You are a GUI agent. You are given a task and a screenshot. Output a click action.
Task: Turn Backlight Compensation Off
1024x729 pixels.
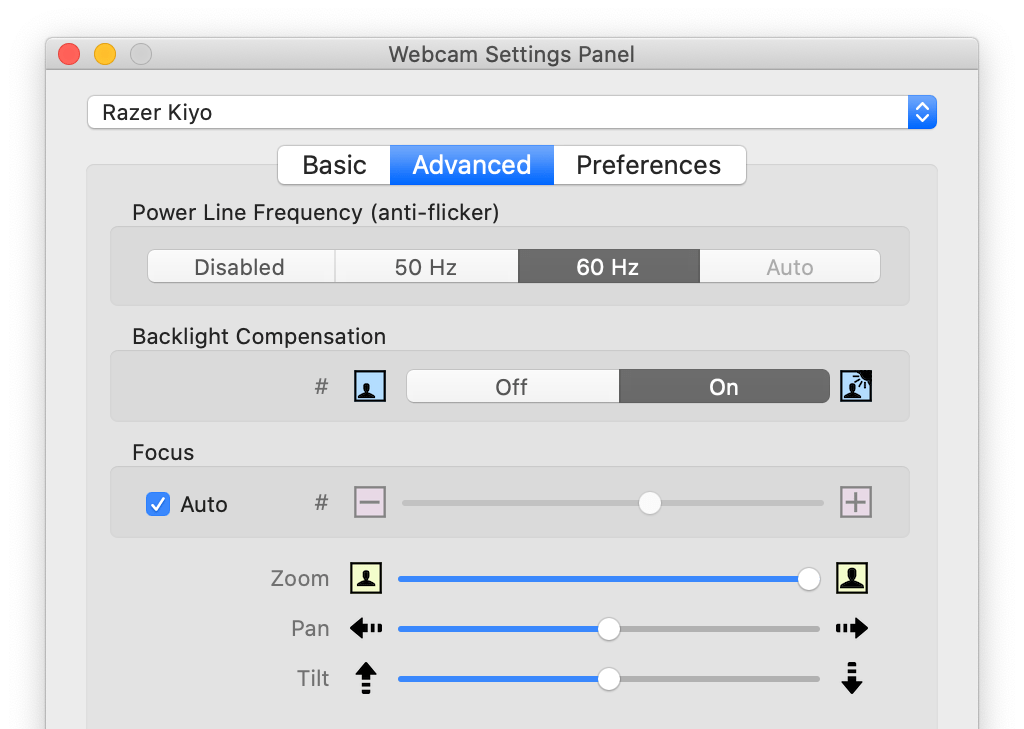[512, 387]
